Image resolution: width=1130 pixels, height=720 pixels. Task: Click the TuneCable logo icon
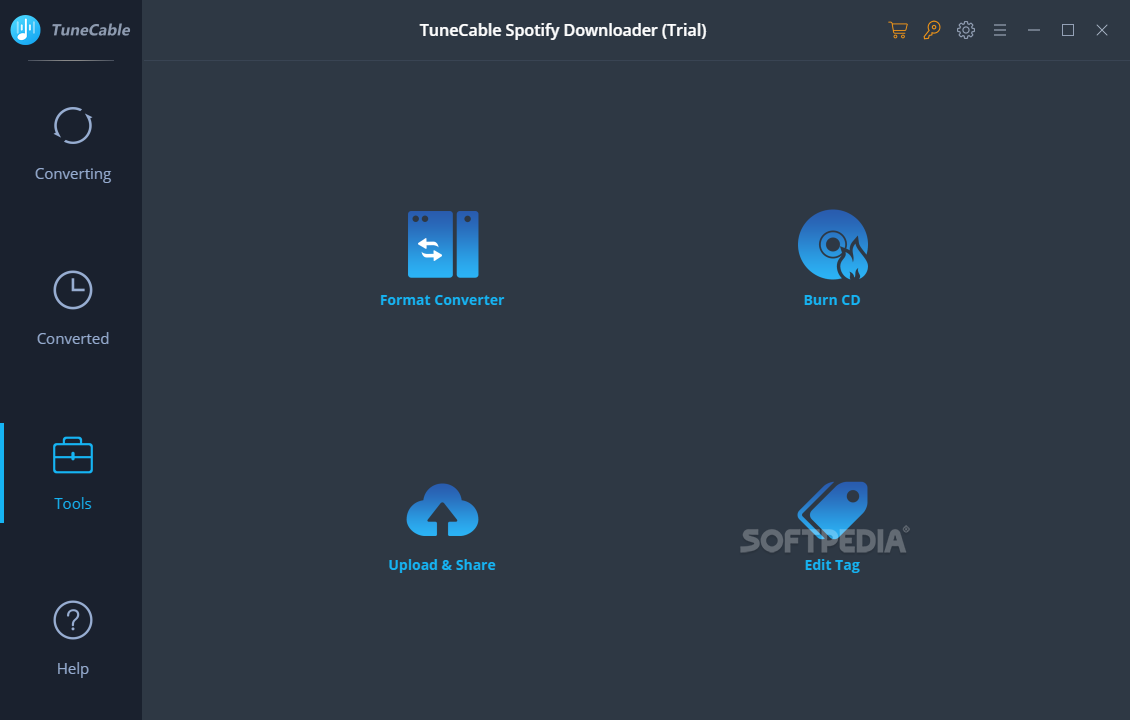click(x=25, y=30)
